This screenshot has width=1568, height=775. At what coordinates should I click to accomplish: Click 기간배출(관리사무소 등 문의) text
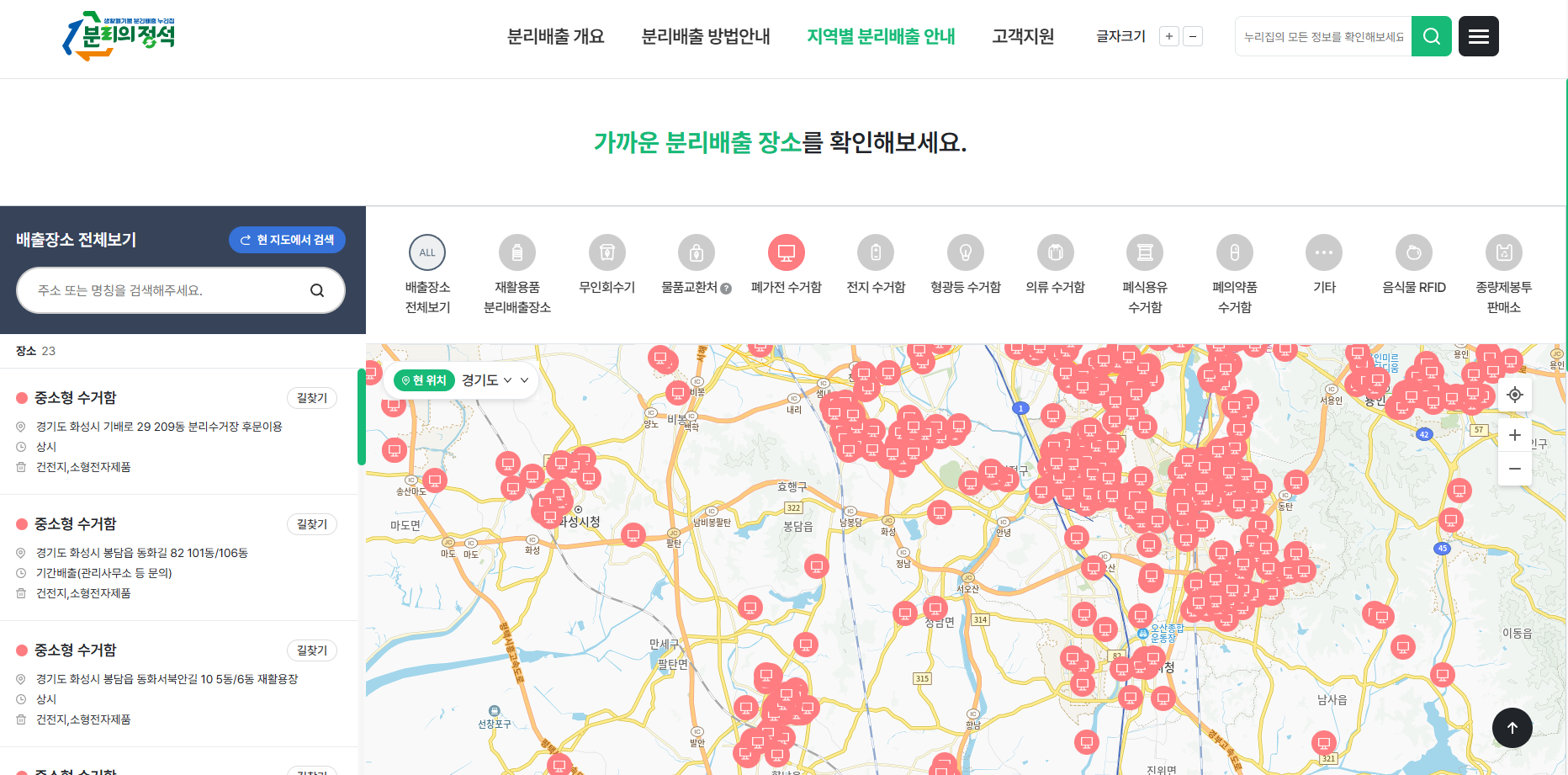[104, 573]
